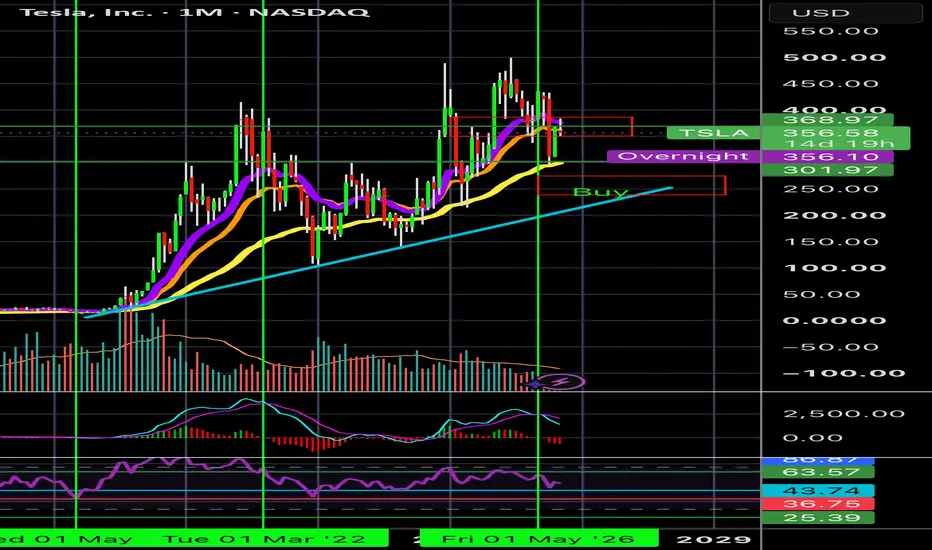Image resolution: width=932 pixels, height=550 pixels.
Task: Click the red 36.75 RSI value tag
Action: coord(818,504)
